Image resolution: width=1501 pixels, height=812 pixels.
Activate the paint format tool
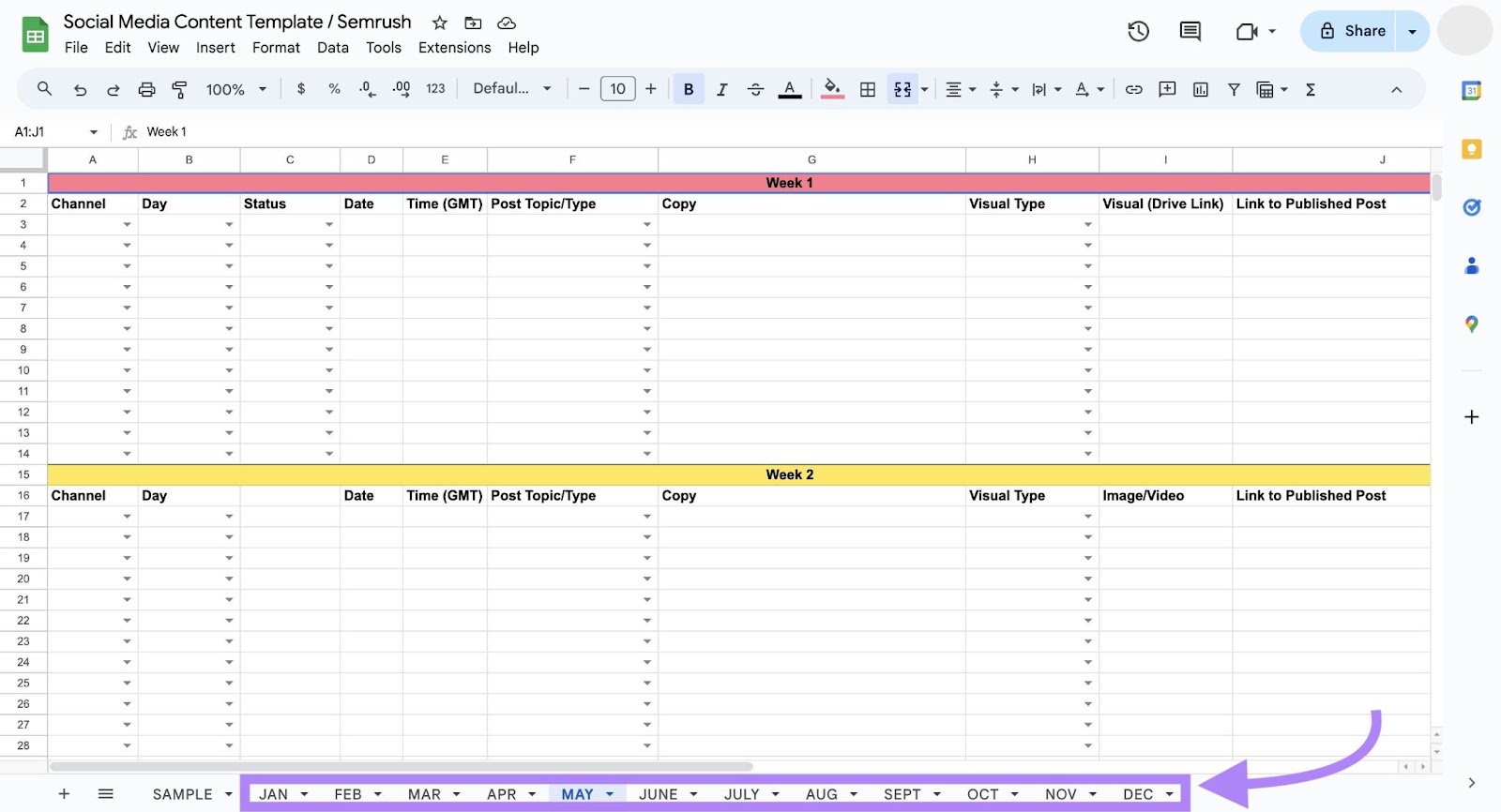179,90
